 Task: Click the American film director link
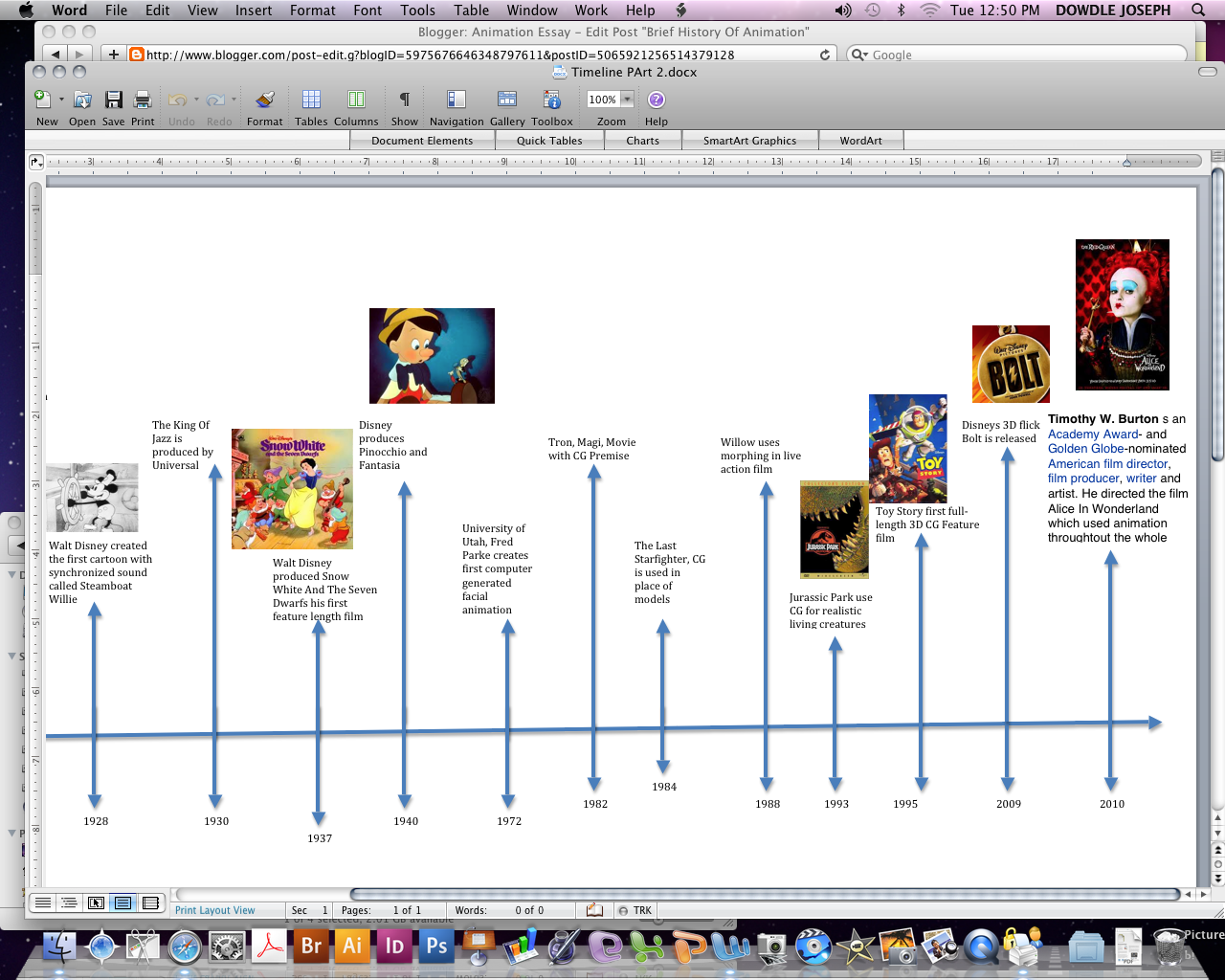pos(1108,463)
